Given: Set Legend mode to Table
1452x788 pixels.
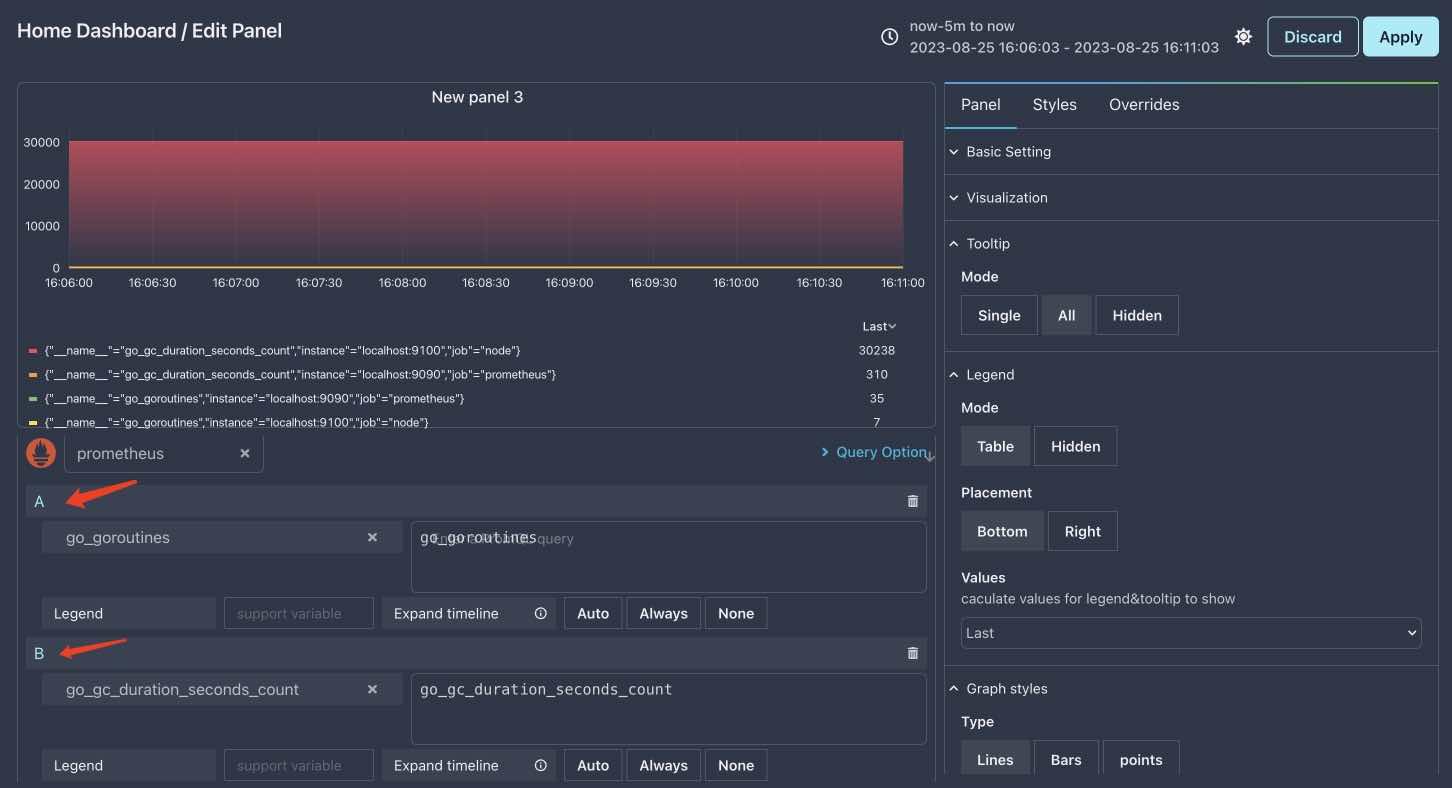Looking at the screenshot, I should coord(995,446).
